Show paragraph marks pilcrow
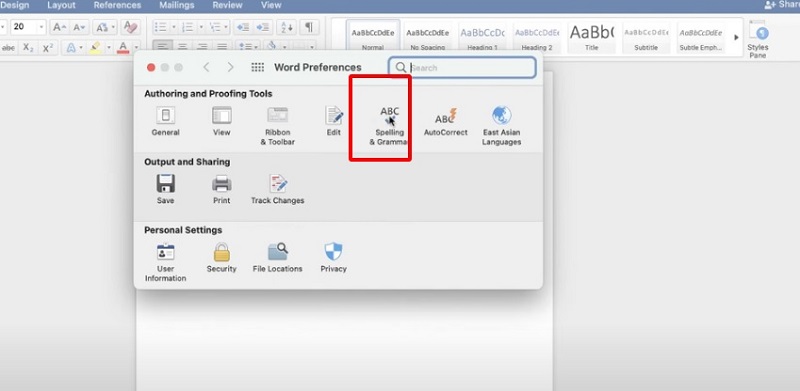This screenshot has height=391, width=800. (x=309, y=27)
